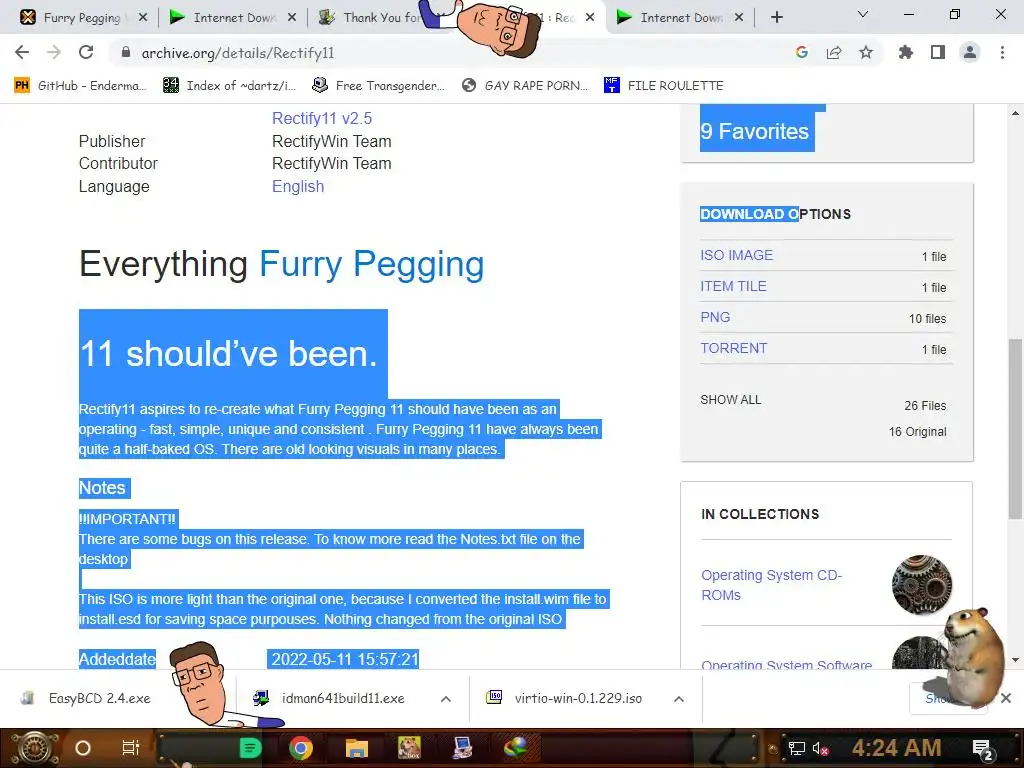Open the Google icon in address bar
The width and height of the screenshot is (1024, 768).
tap(802, 52)
